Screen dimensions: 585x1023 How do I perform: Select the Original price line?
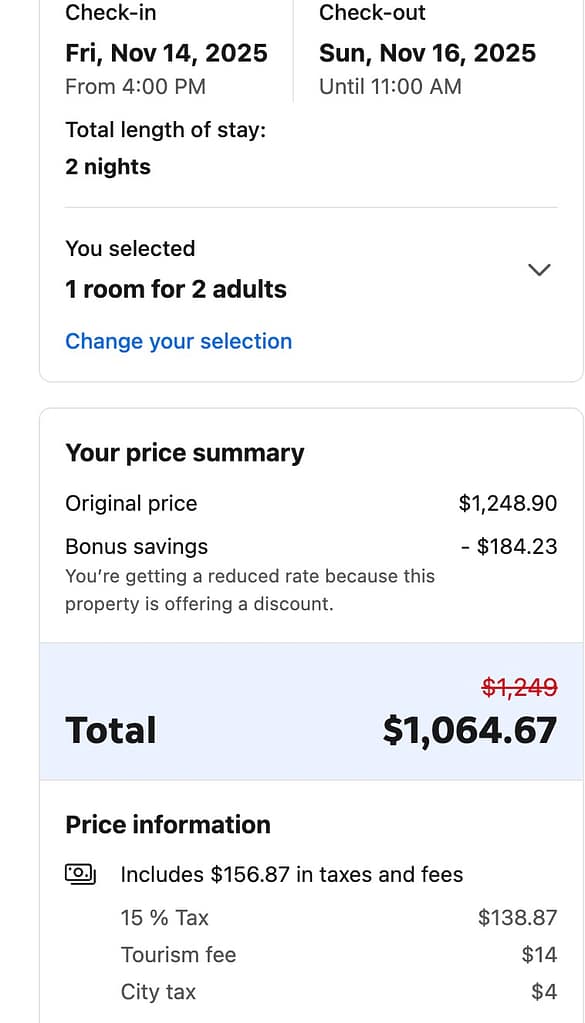[131, 503]
